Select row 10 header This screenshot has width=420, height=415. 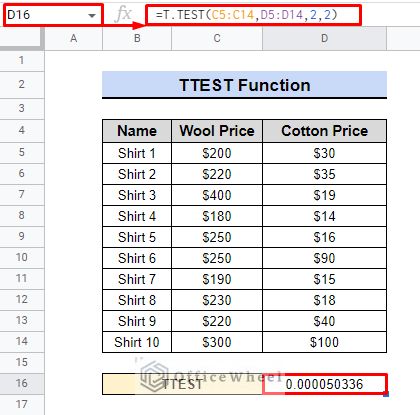(x=22, y=258)
